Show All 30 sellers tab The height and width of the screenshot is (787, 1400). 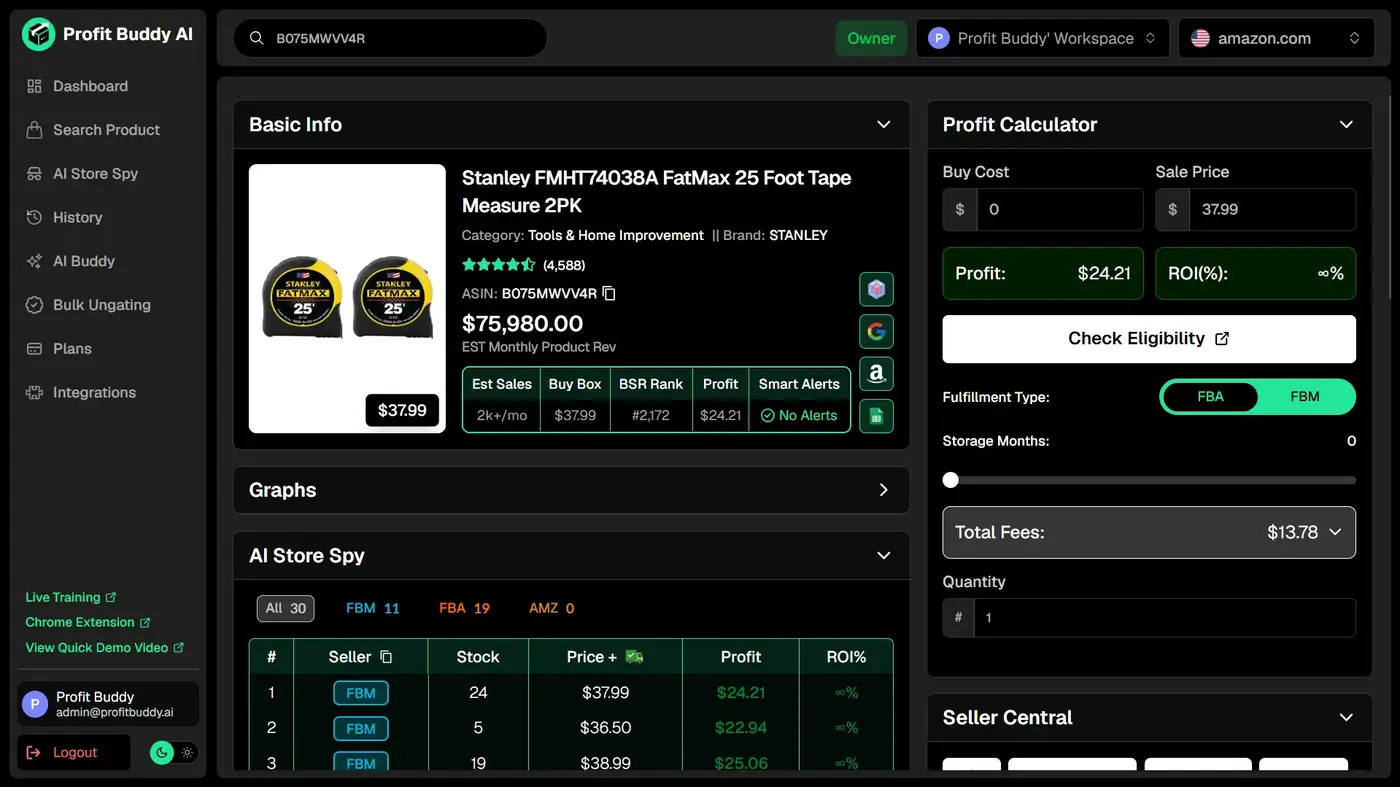(x=285, y=608)
